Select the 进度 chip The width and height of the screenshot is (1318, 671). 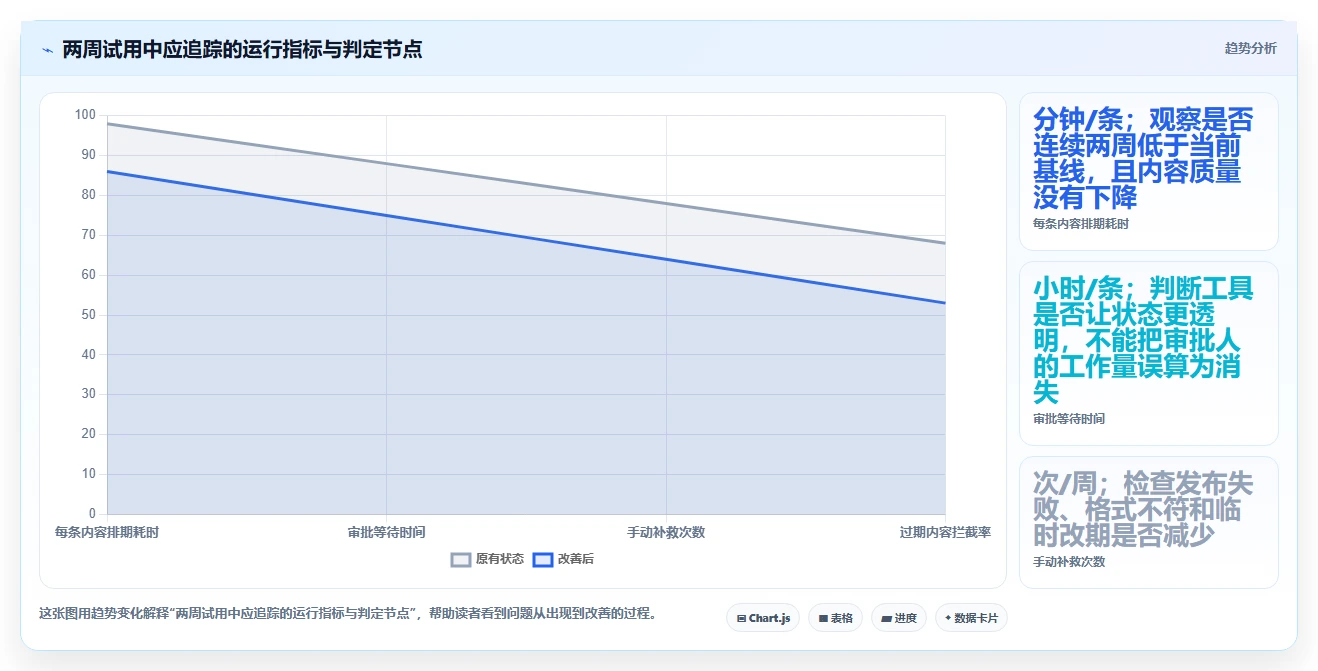pos(899,618)
